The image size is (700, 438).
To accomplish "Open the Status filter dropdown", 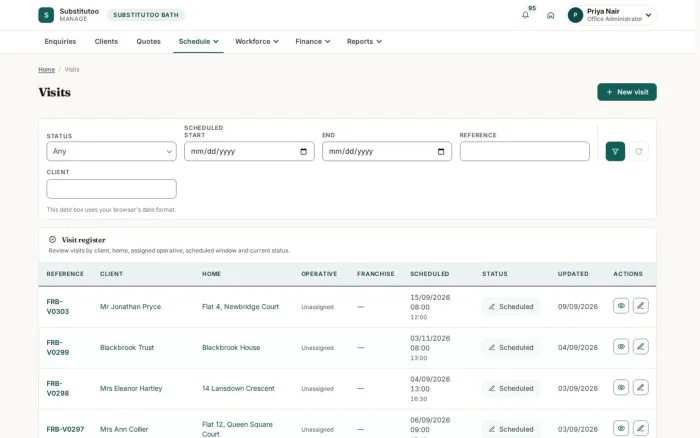I will pyautogui.click(x=111, y=151).
